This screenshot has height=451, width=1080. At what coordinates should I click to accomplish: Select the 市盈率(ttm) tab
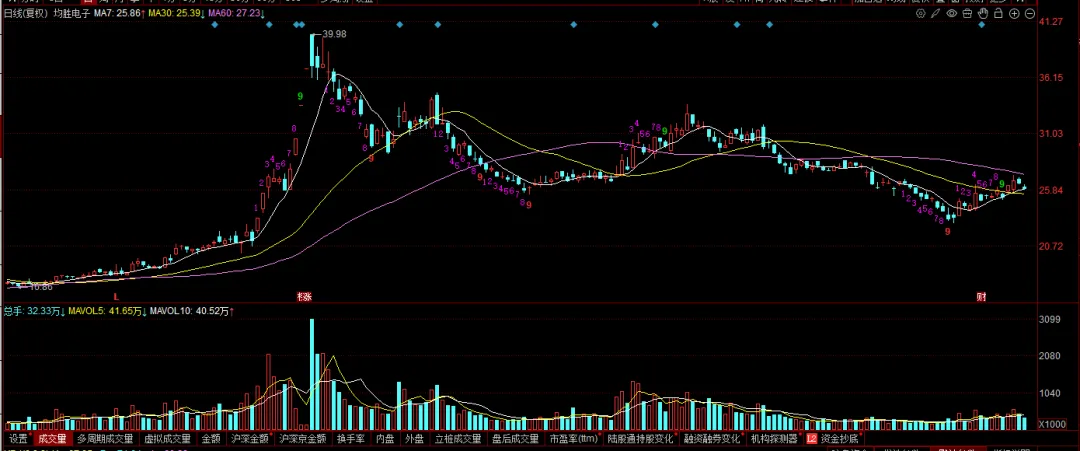[573, 438]
